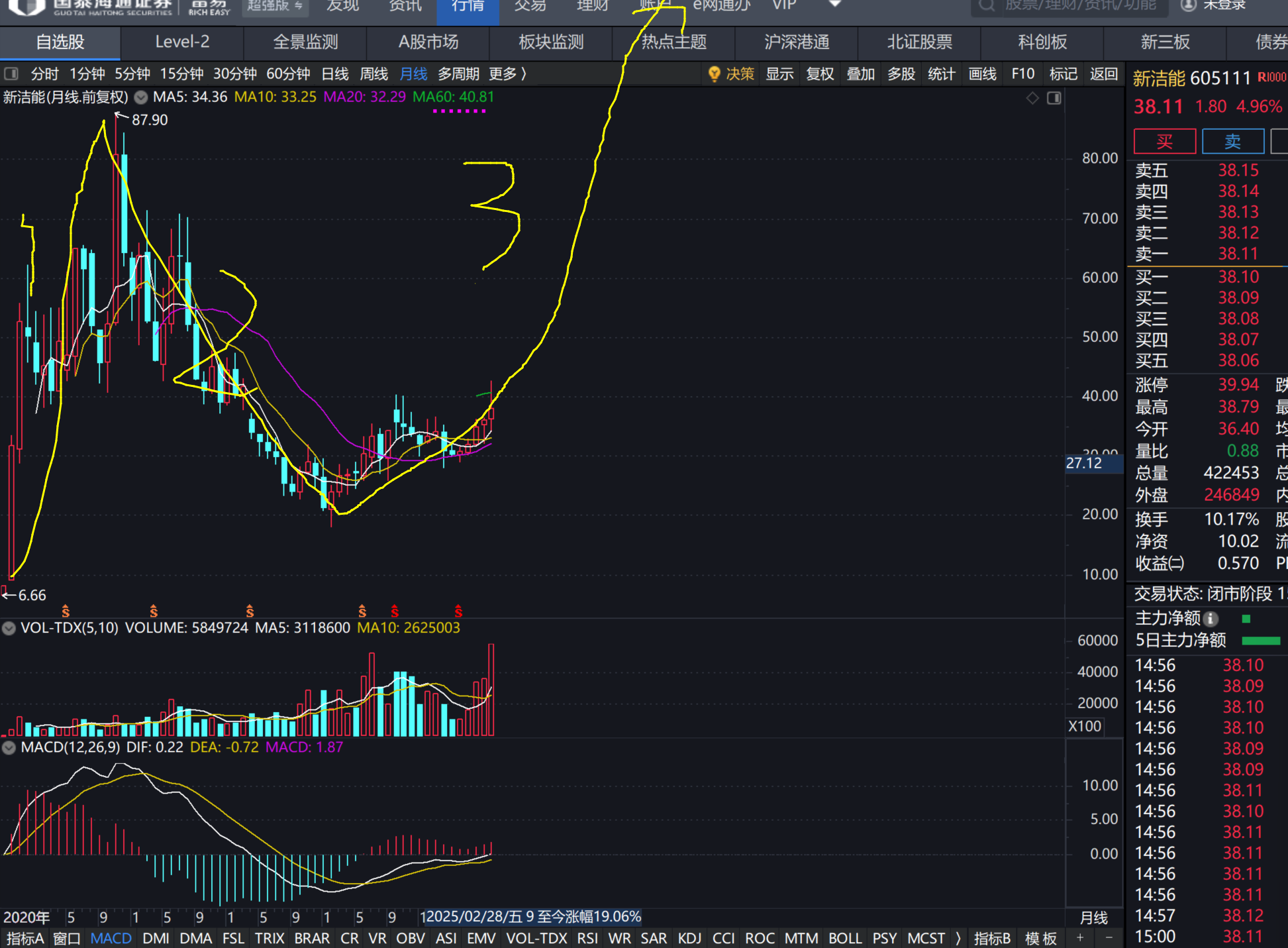Image resolution: width=1288 pixels, height=948 pixels.
Task: Click the minus zoom-out icon
Action: point(1109,937)
